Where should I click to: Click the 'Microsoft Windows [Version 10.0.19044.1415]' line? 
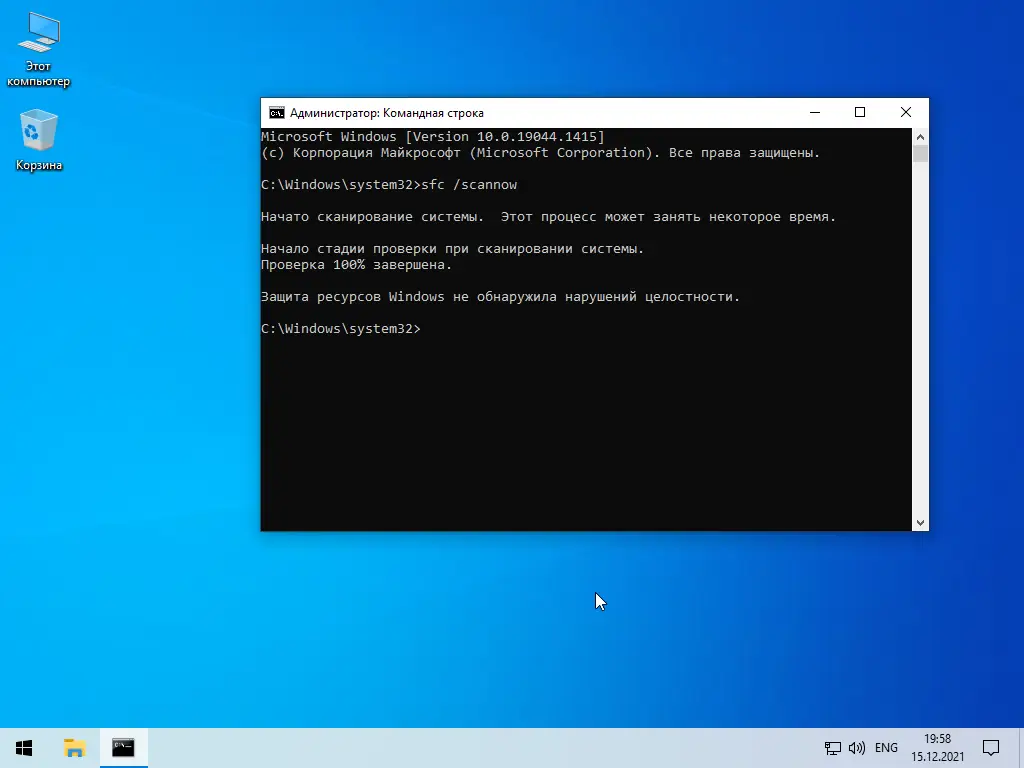tap(433, 136)
